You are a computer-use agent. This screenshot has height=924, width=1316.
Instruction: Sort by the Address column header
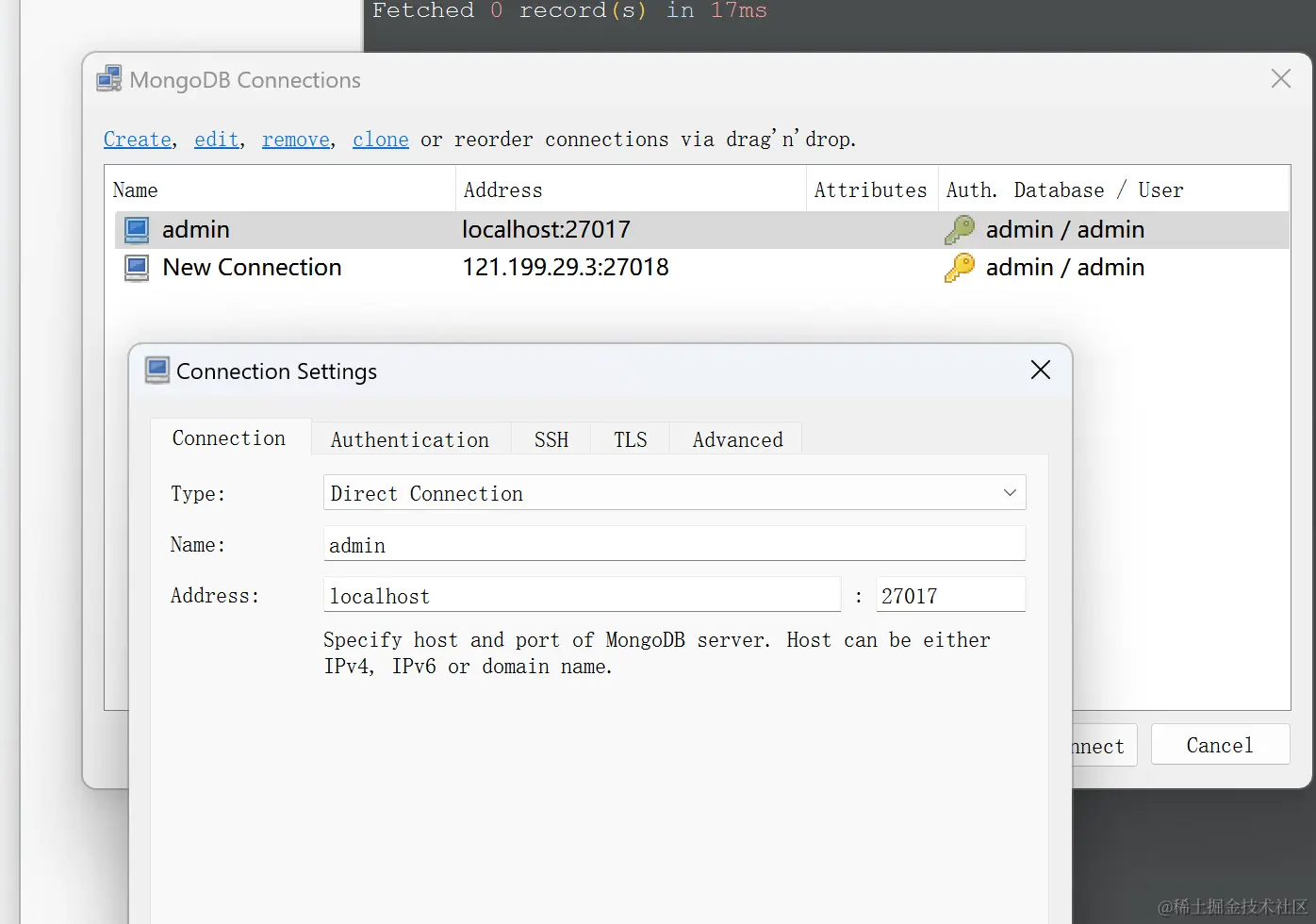point(631,190)
